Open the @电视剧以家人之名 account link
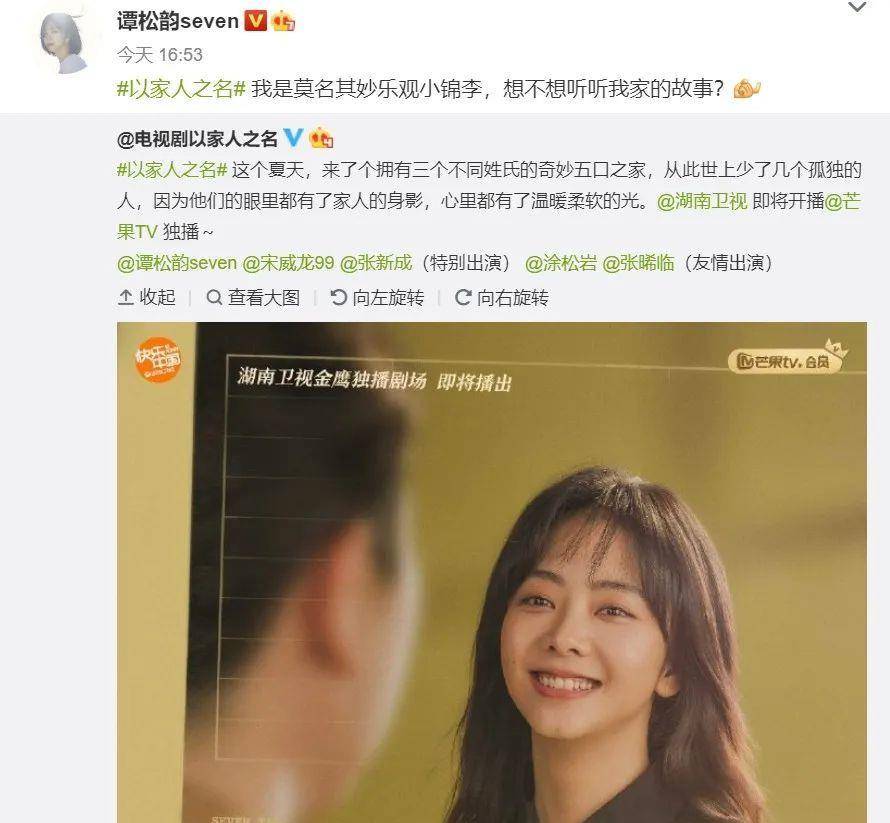 [197, 138]
